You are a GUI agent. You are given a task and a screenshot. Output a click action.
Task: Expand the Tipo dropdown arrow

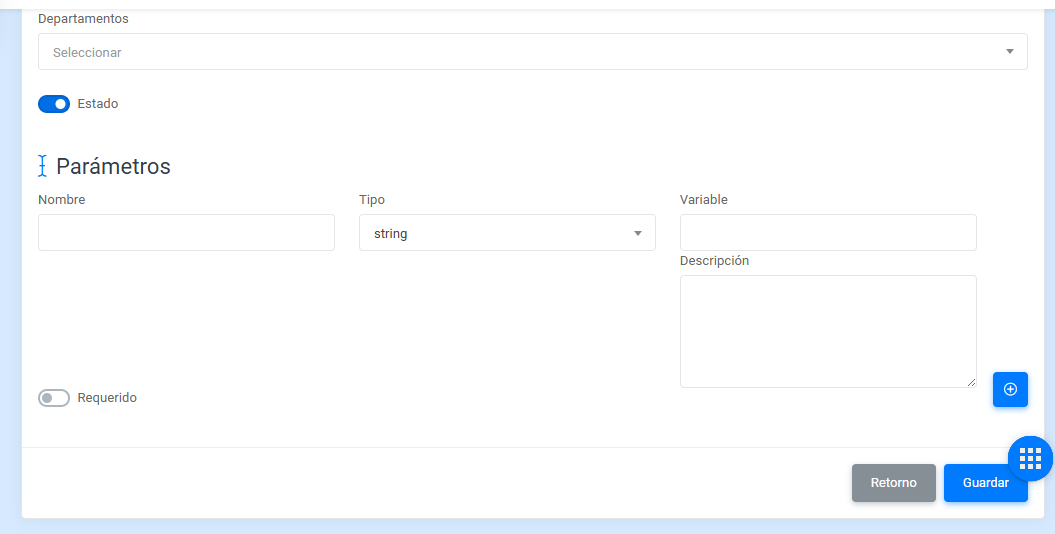[x=637, y=233]
